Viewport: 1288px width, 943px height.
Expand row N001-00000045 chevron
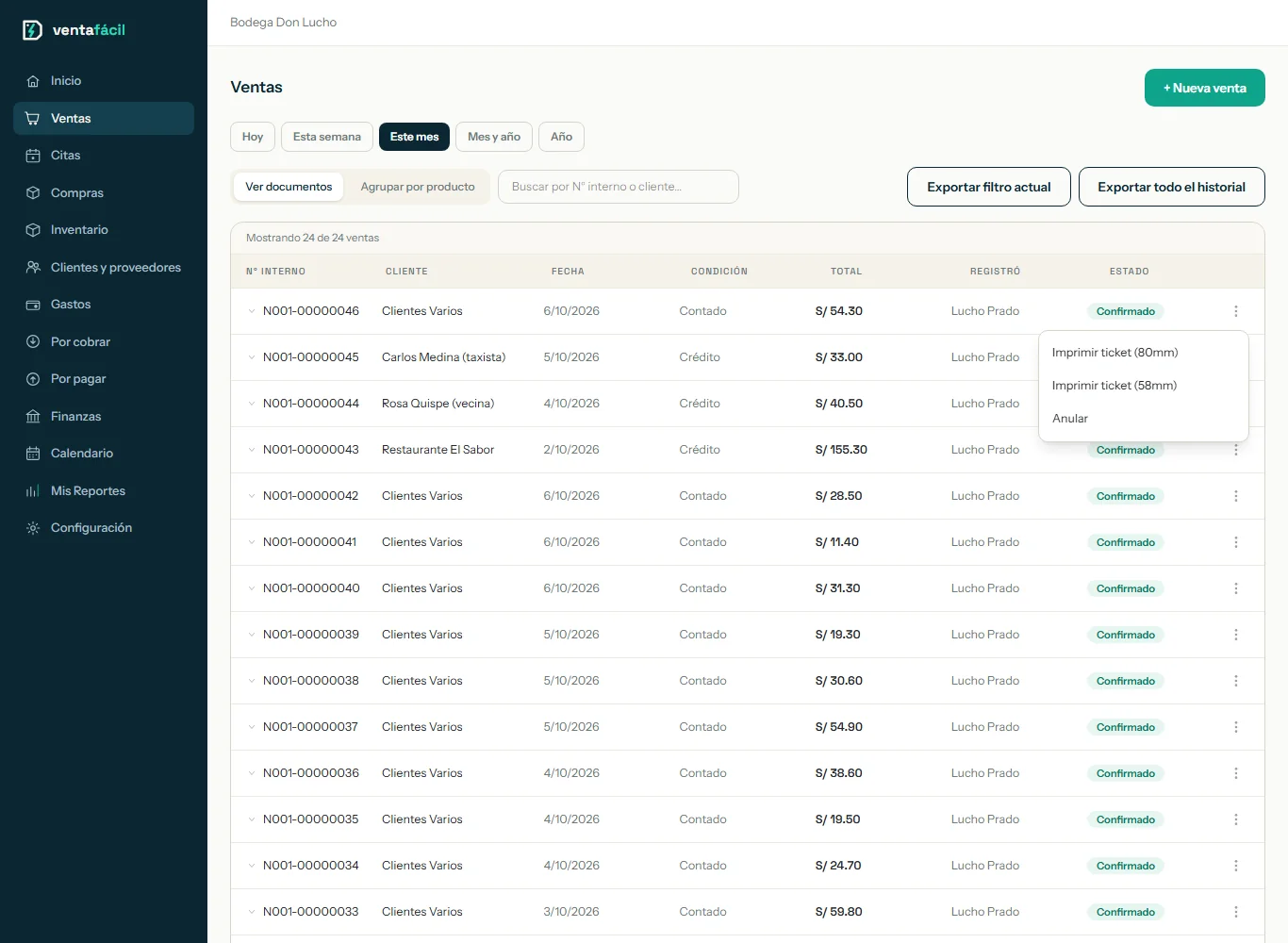tap(252, 357)
